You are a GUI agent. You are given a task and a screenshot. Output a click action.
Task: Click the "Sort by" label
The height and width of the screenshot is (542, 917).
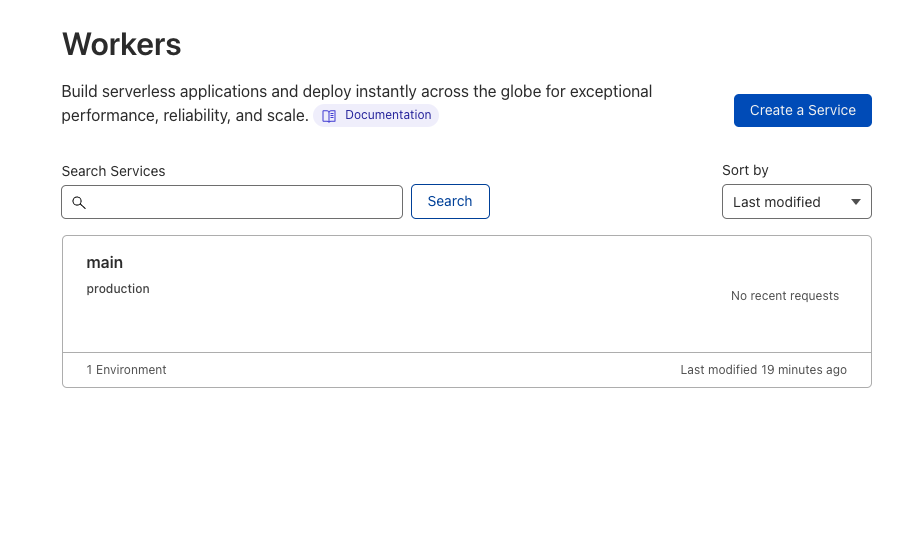coord(745,170)
